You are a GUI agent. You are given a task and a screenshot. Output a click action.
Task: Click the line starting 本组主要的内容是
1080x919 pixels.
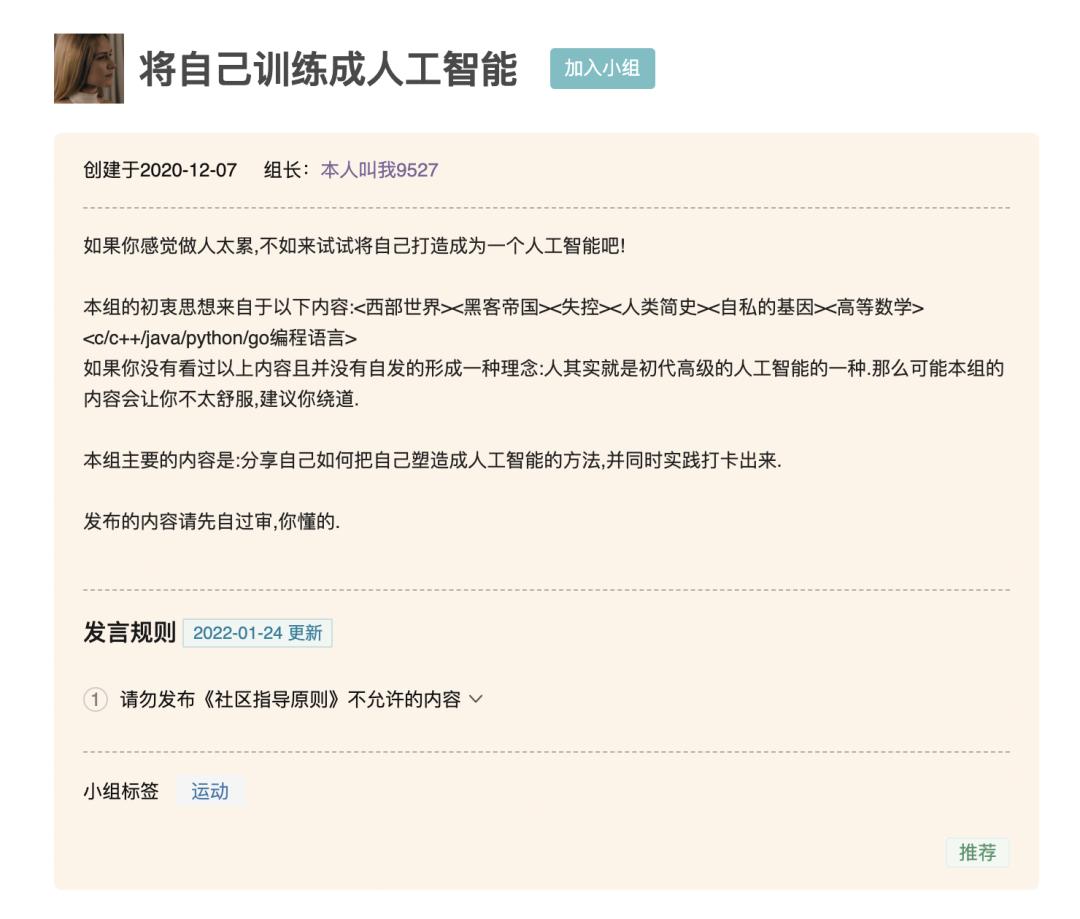[x=431, y=461]
